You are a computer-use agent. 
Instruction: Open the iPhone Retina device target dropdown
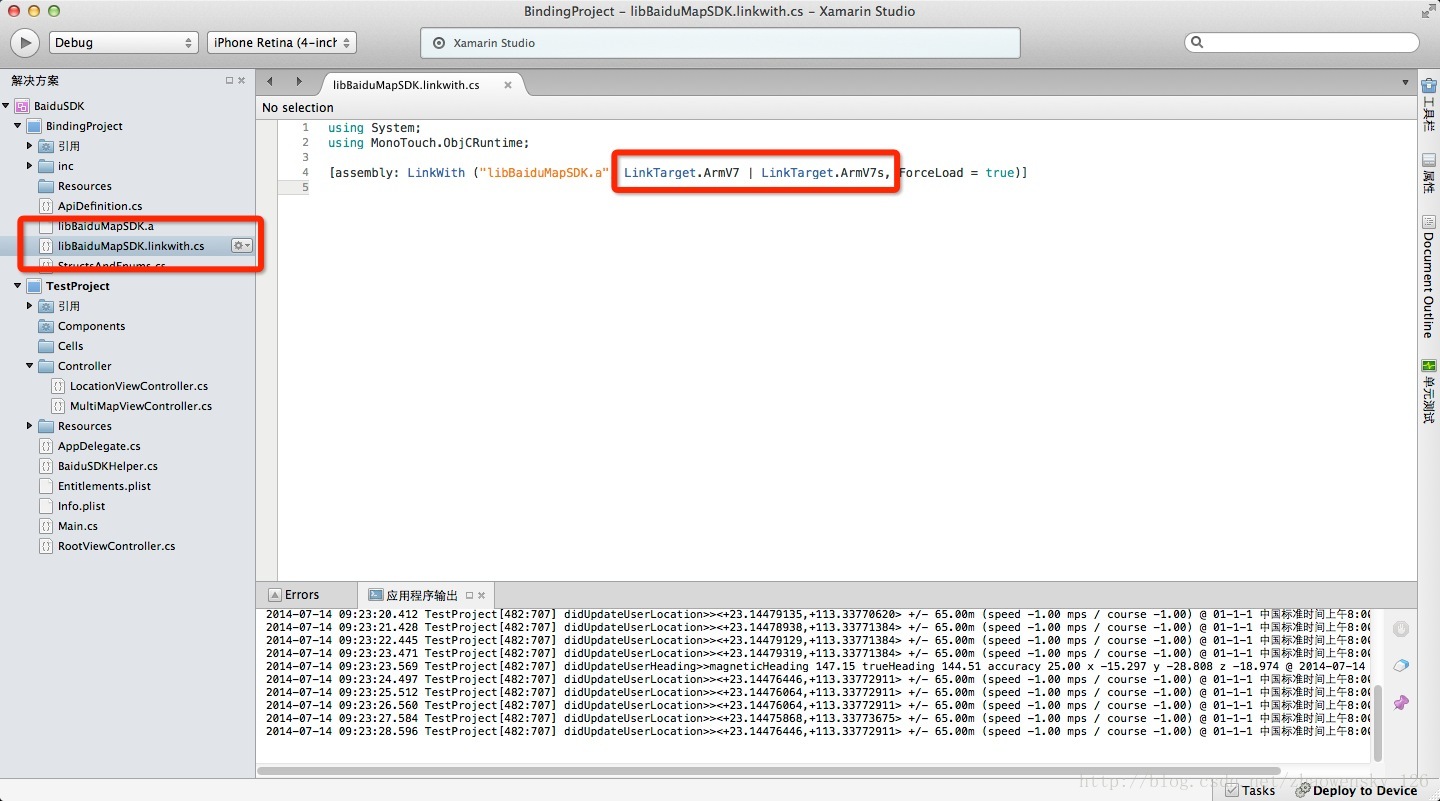[282, 43]
